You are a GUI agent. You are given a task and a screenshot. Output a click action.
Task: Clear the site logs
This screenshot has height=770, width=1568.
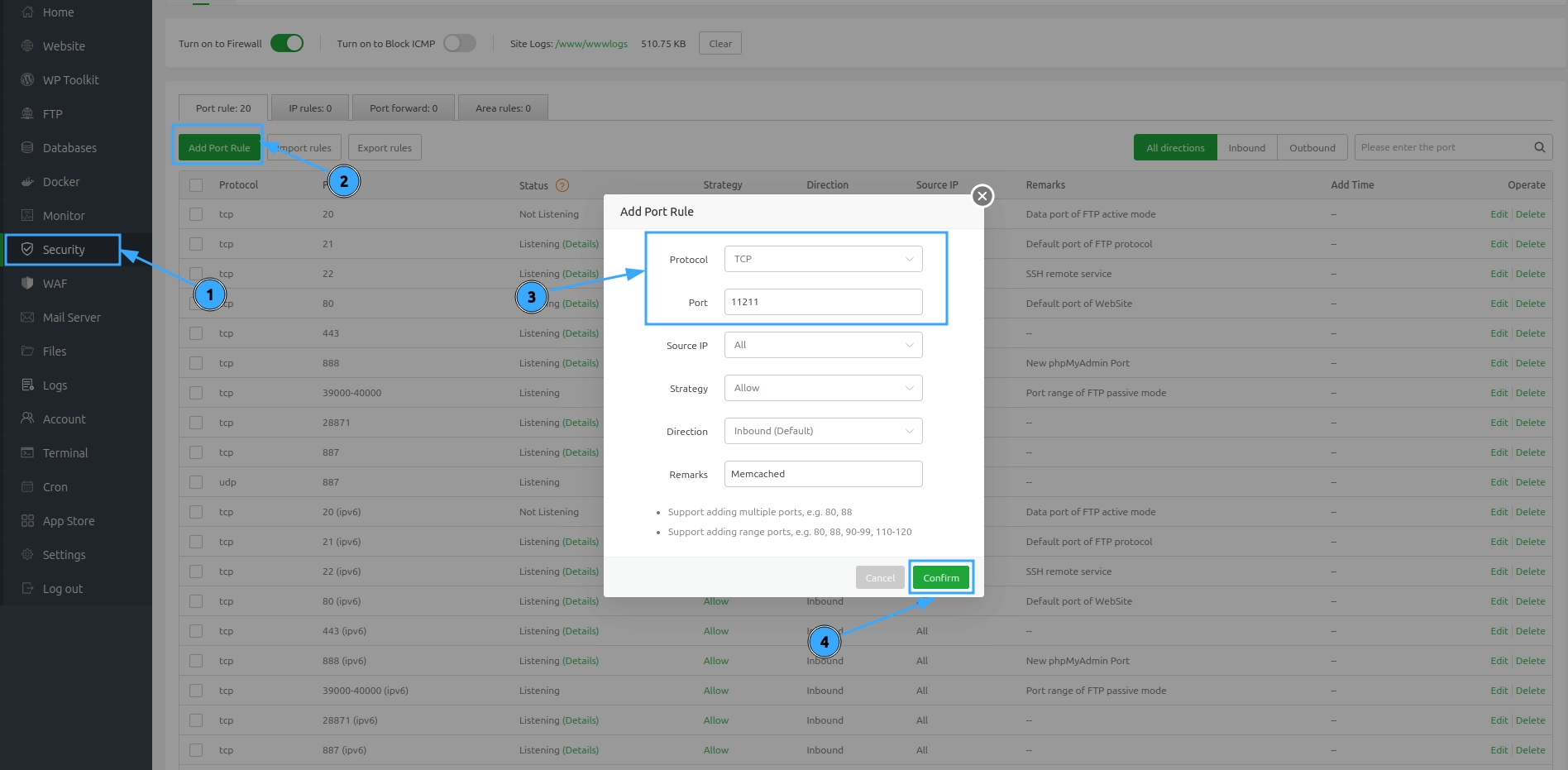click(x=719, y=44)
